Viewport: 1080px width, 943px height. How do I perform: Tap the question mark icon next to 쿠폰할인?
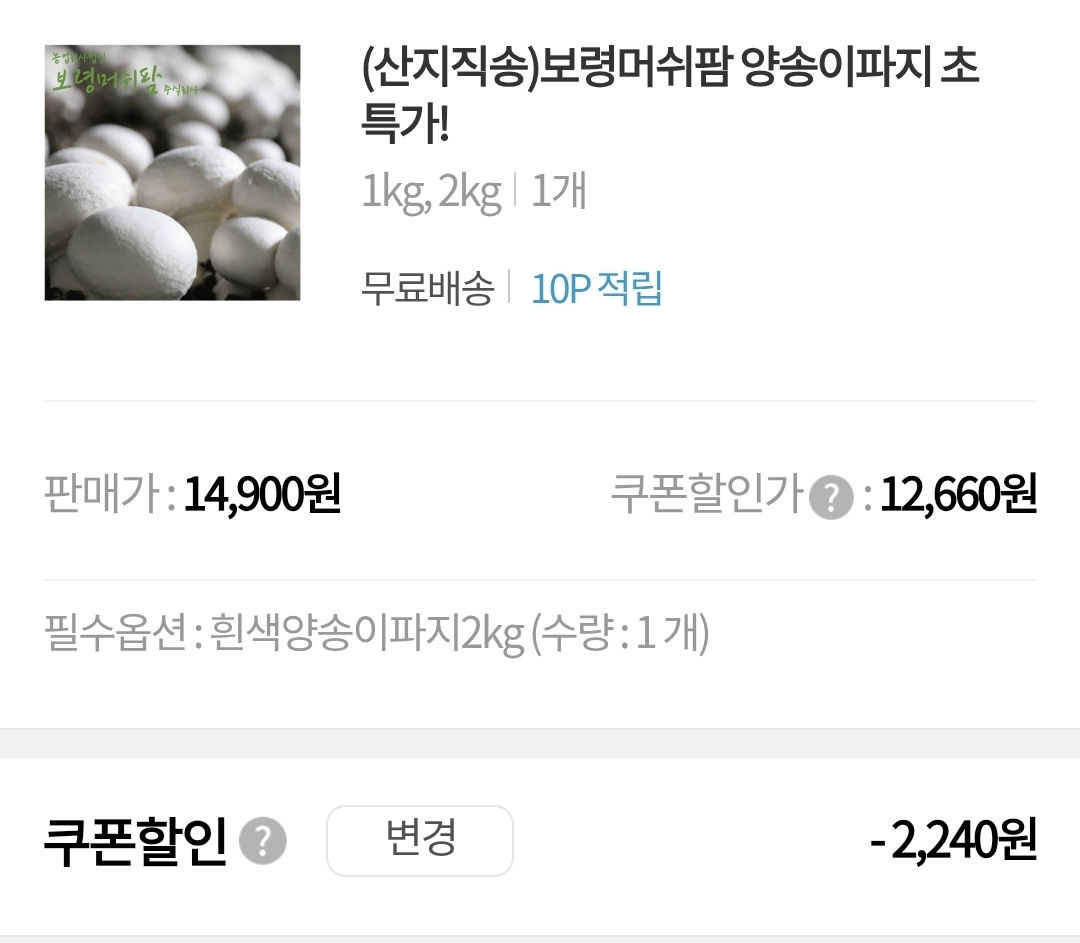[x=262, y=841]
